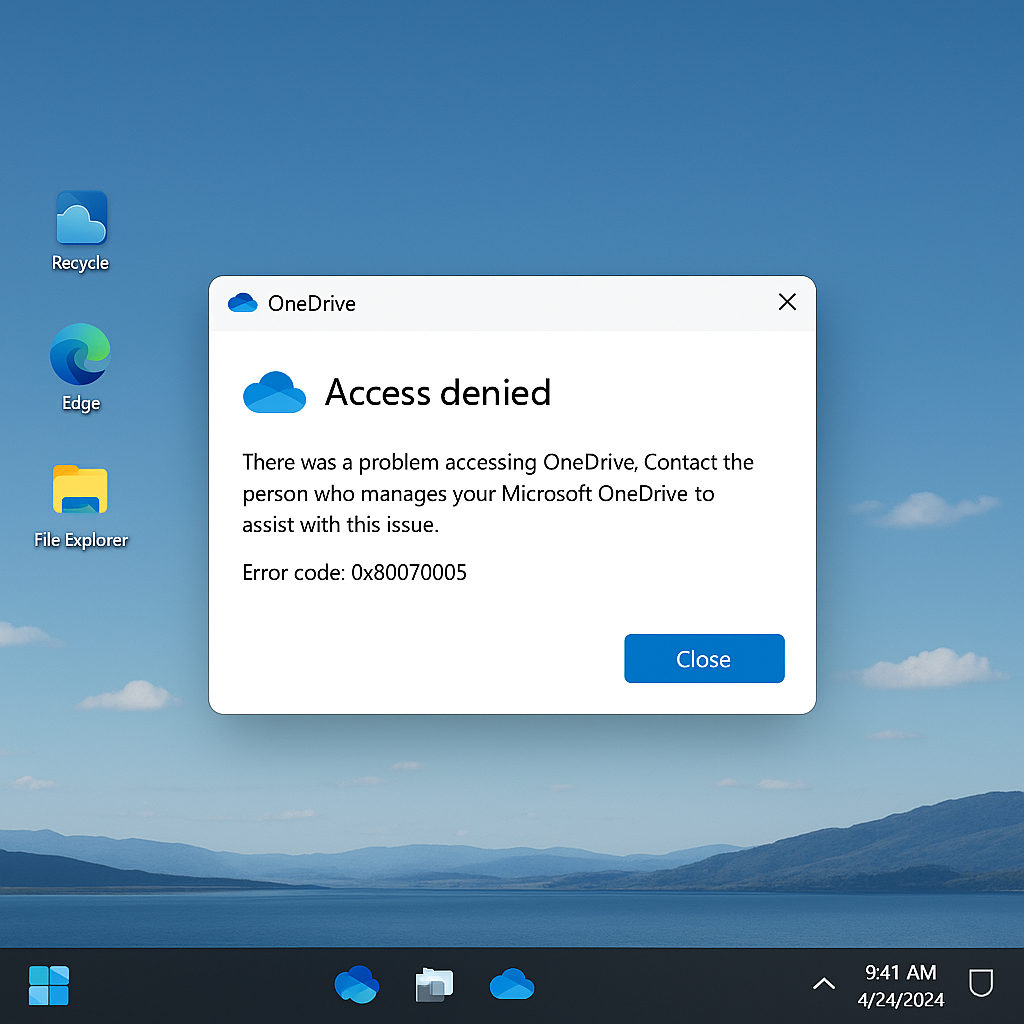This screenshot has height=1024, width=1024.
Task: Open File Explorer desktop shortcut
Action: tap(81, 507)
